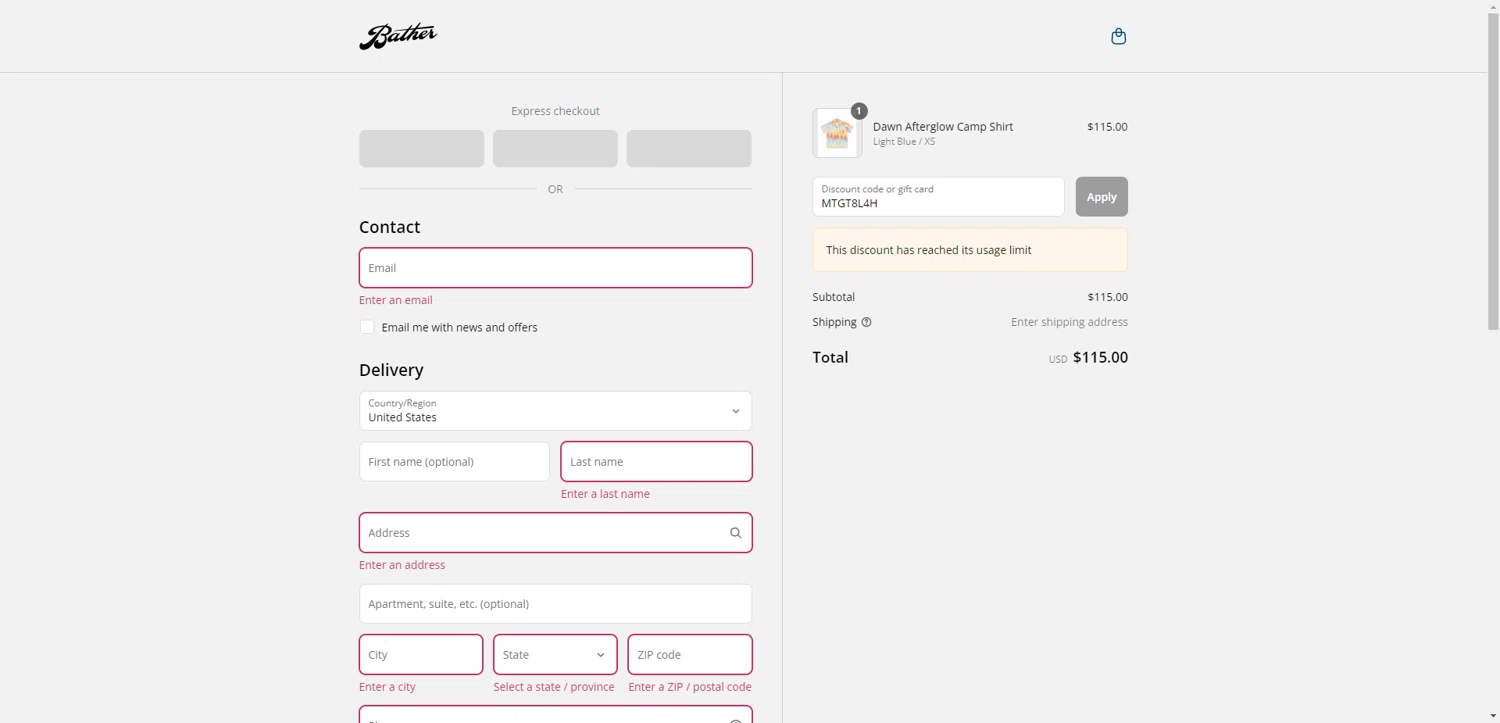Click the Delivery heading
This screenshot has height=723, width=1500.
tap(391, 370)
